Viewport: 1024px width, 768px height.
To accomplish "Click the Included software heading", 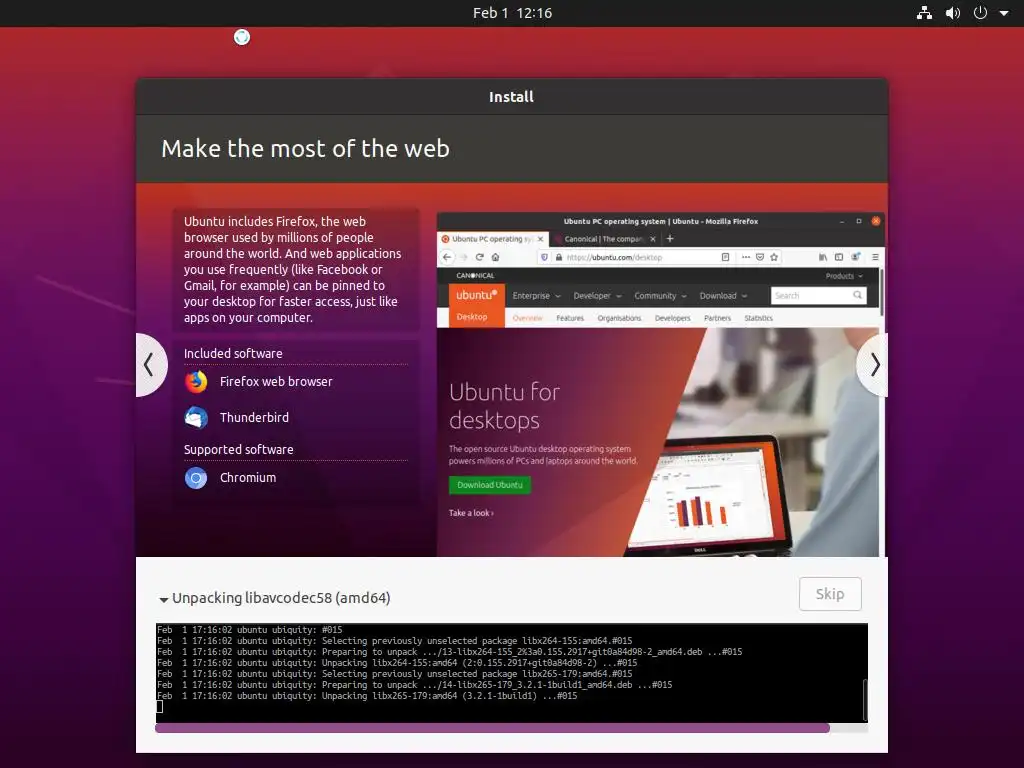I will [x=233, y=353].
